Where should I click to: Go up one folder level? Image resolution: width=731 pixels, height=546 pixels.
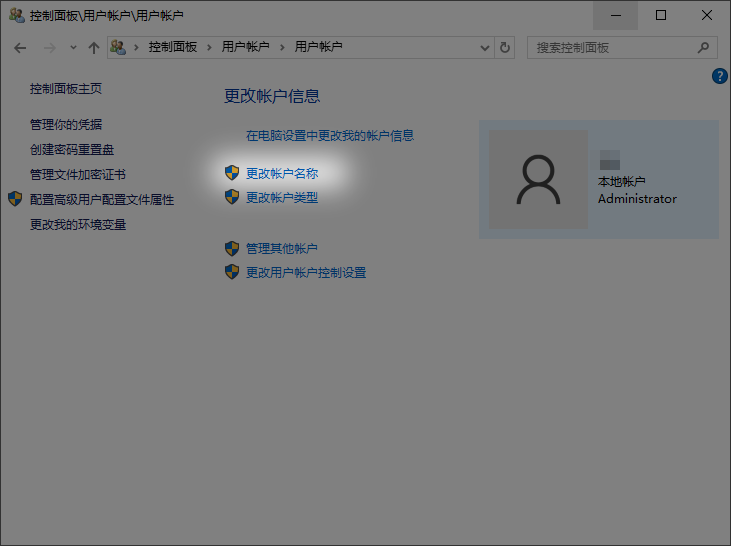pyautogui.click(x=94, y=48)
